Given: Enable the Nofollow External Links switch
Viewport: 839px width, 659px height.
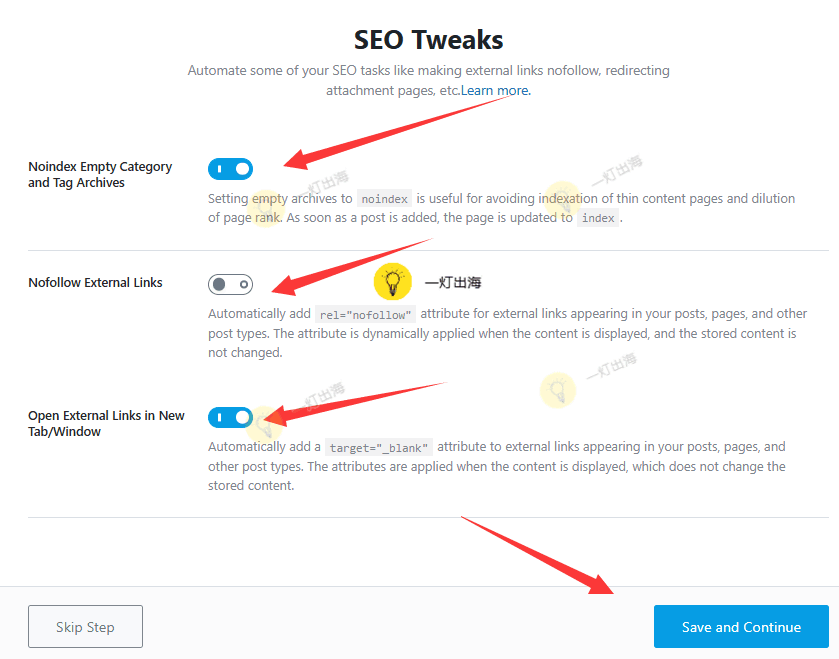Looking at the screenshot, I should [230, 285].
